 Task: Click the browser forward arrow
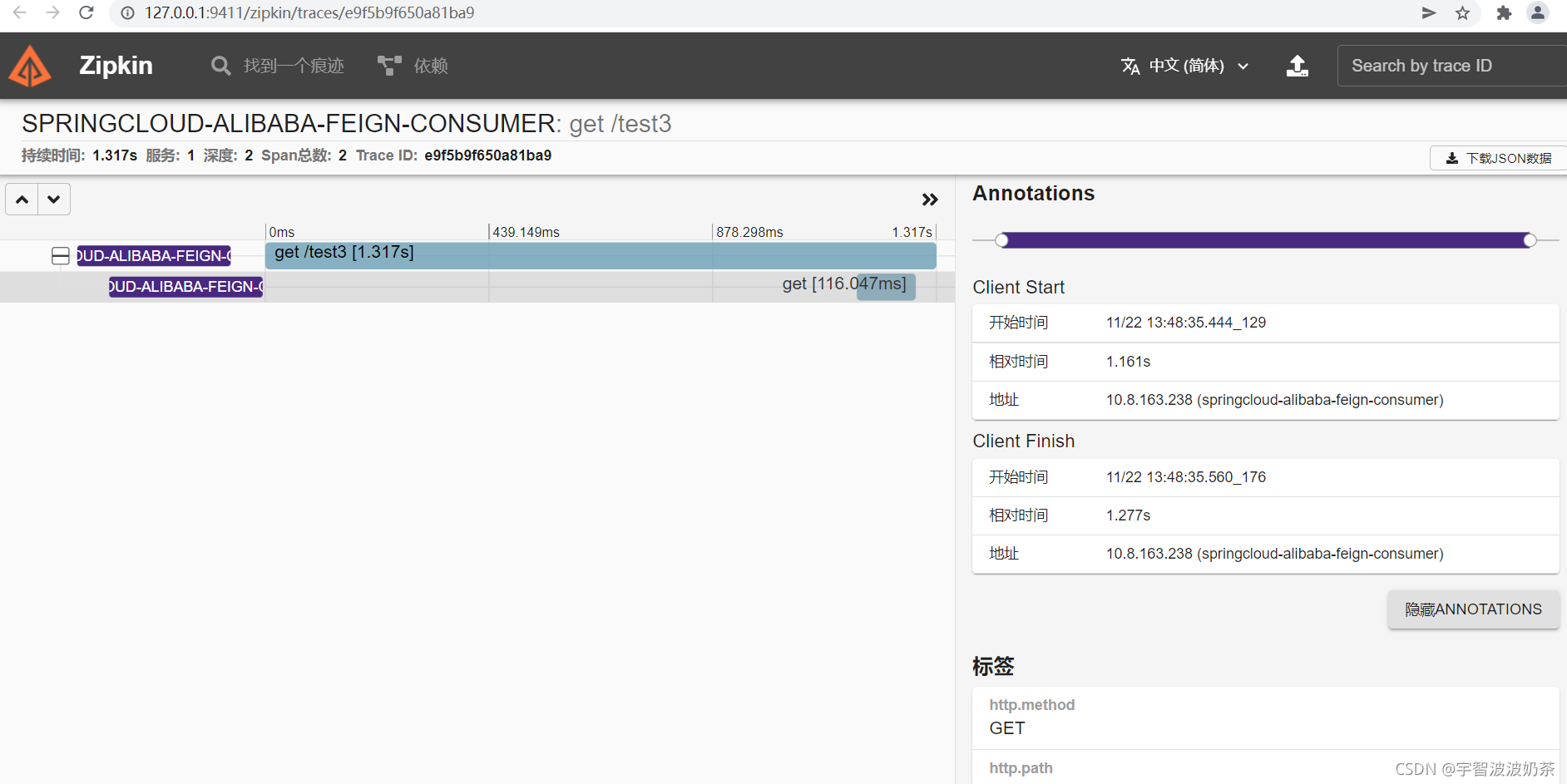point(52,12)
